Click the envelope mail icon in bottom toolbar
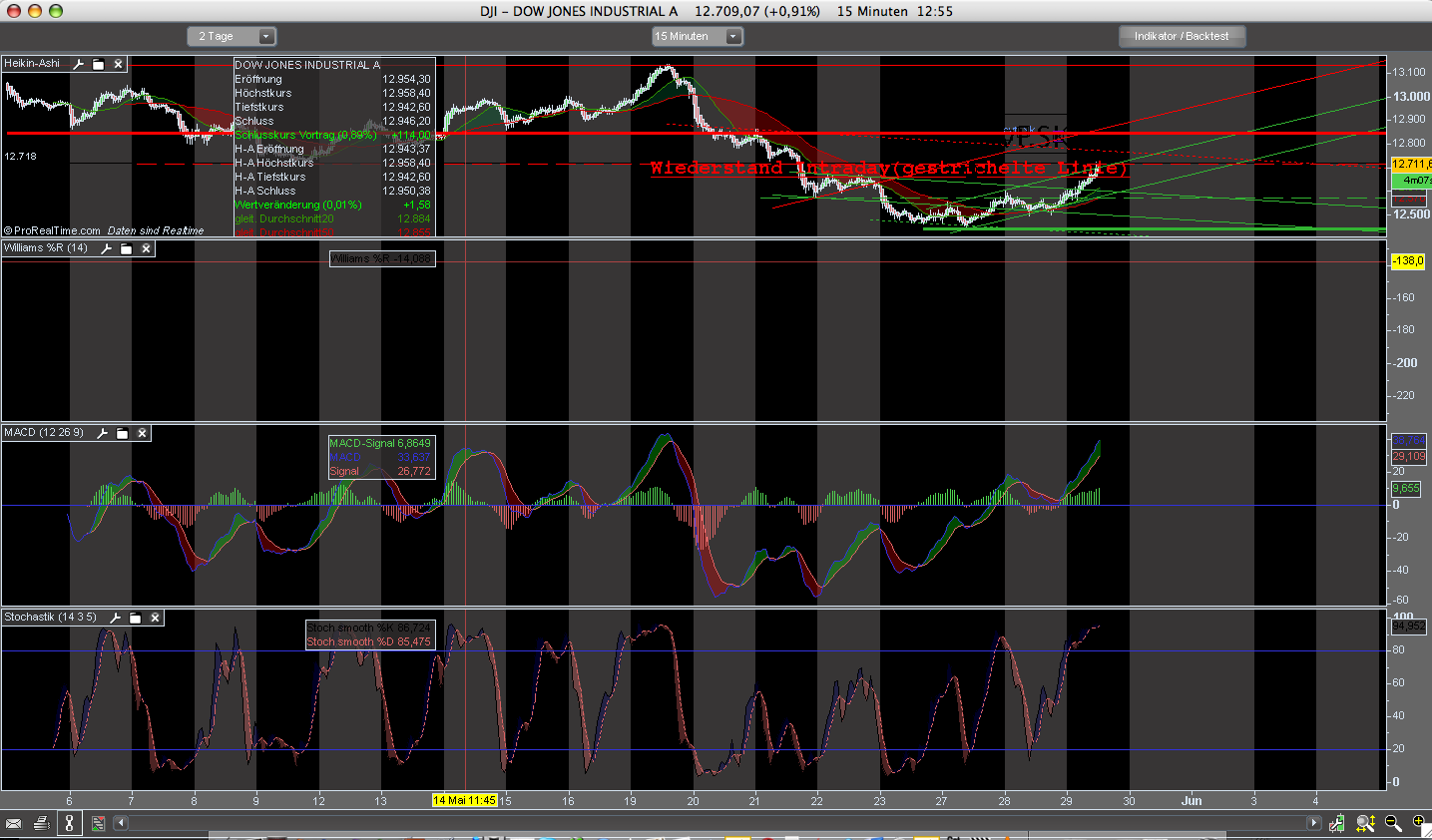1432x840 pixels. [x=14, y=823]
